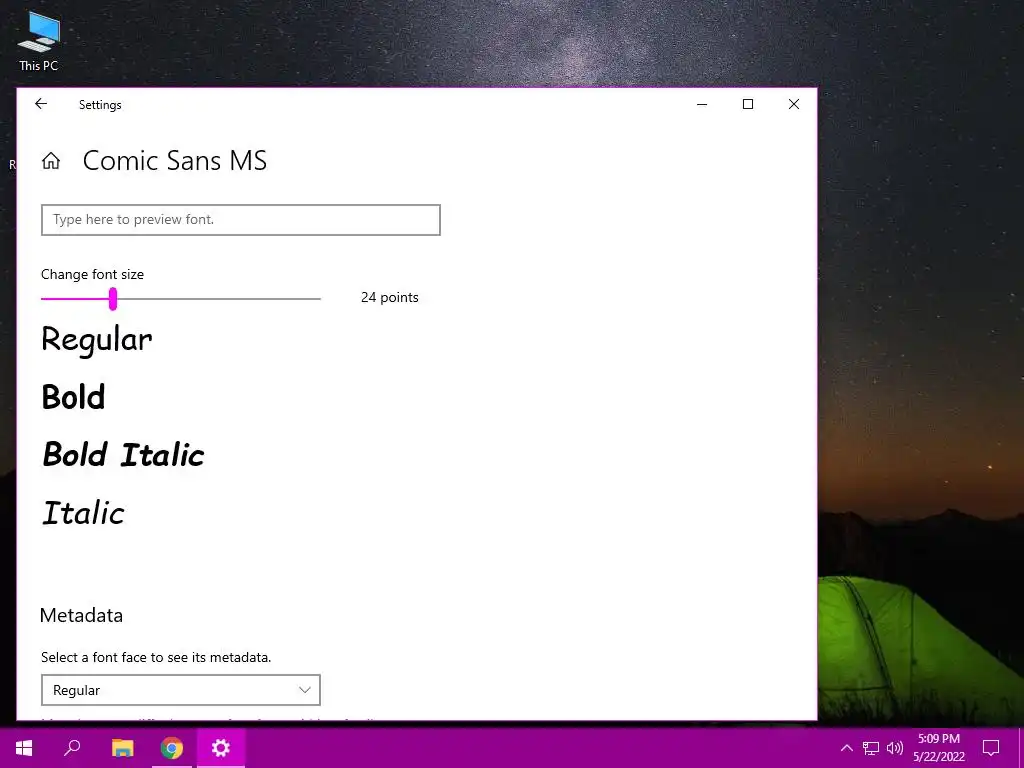
Task: Click Select a font face instruction text
Action: pyautogui.click(x=155, y=657)
